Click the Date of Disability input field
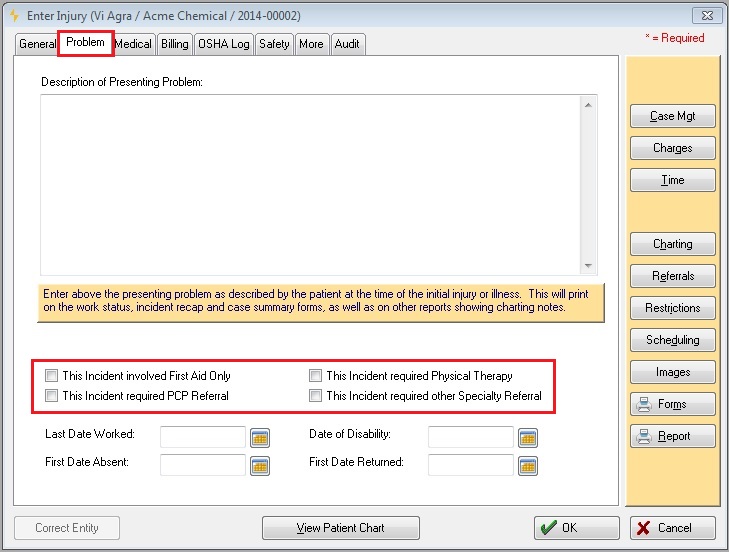729x552 pixels. [471, 437]
